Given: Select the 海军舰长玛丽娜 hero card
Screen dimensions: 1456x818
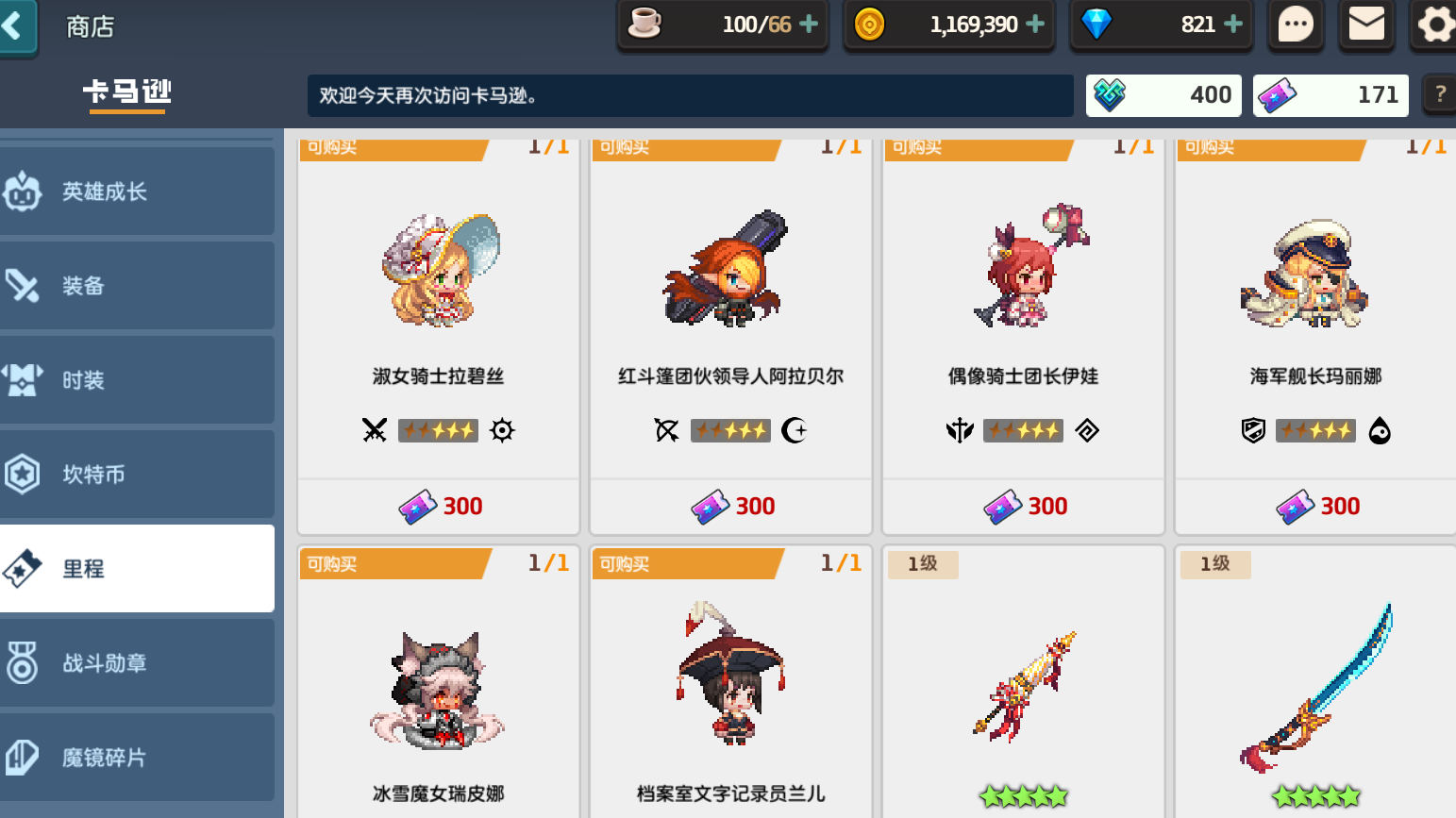Looking at the screenshot, I should point(1316,335).
